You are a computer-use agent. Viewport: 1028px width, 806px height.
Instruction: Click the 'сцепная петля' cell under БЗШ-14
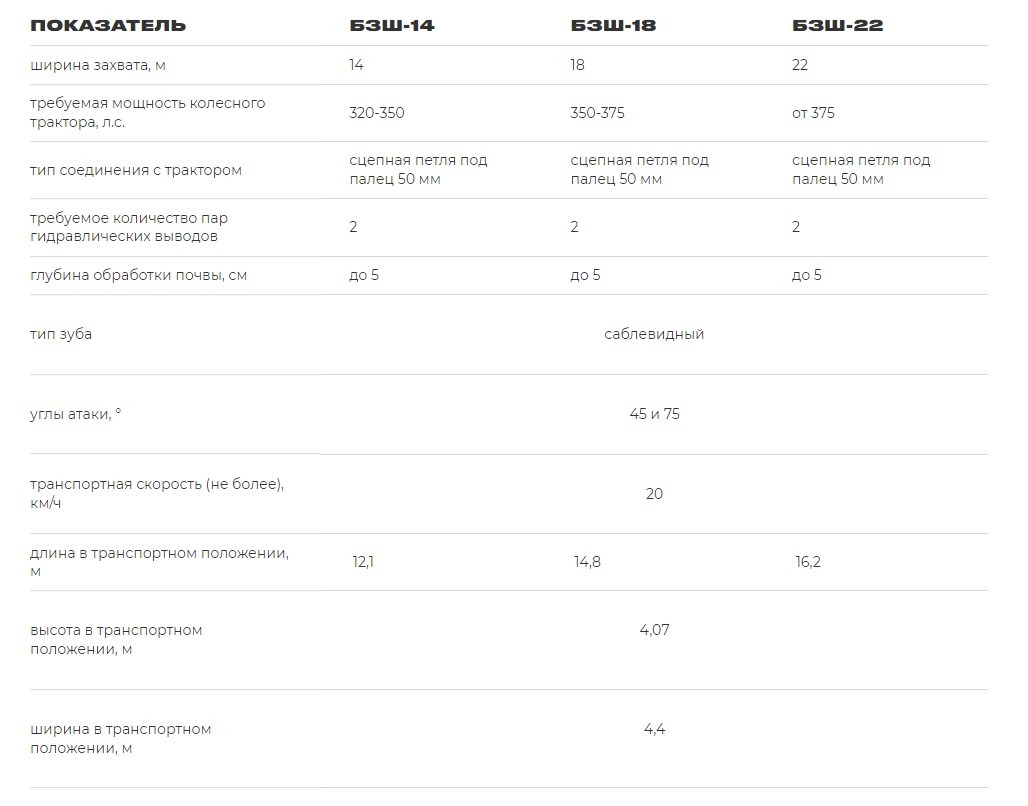tap(418, 170)
